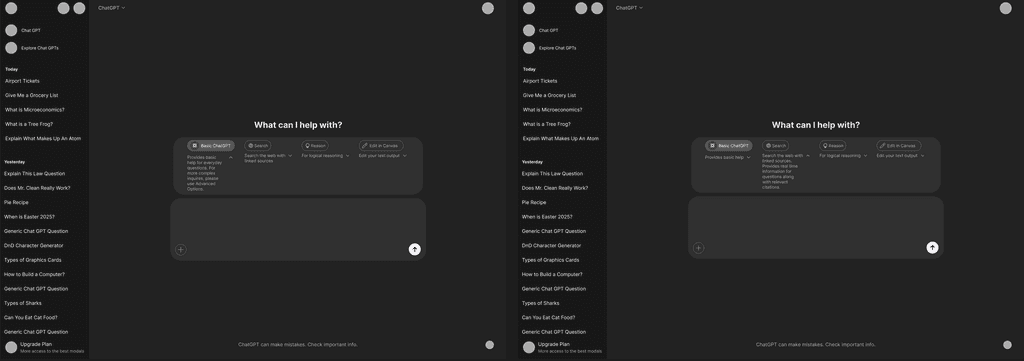Click 'Chat GPT' sidebar link in right mockup

pos(549,30)
